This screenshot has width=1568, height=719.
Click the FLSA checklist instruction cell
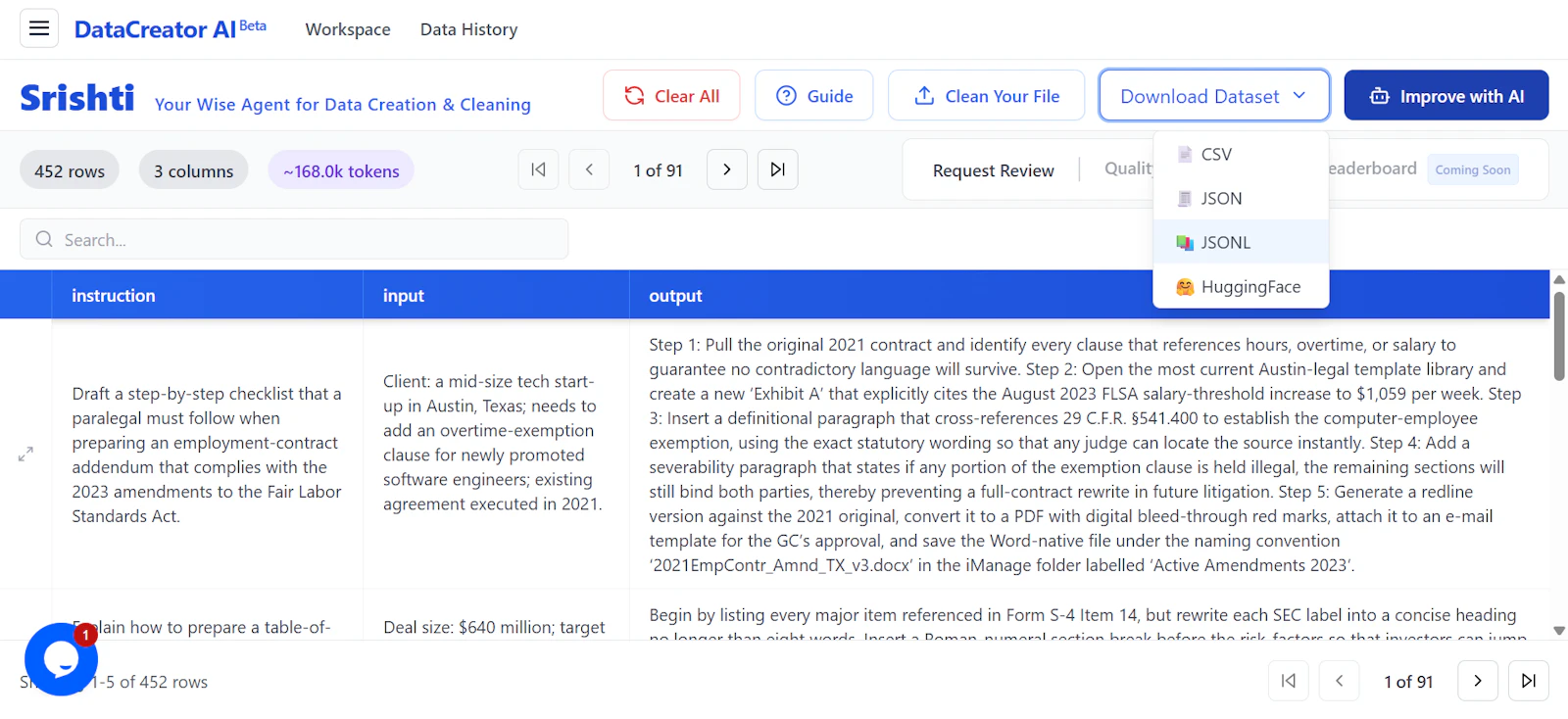(207, 455)
